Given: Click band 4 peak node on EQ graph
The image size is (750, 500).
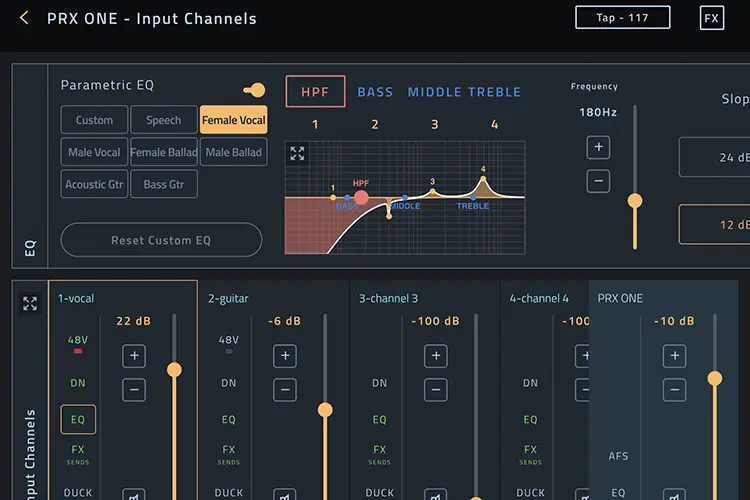Looking at the screenshot, I should click(x=483, y=179).
